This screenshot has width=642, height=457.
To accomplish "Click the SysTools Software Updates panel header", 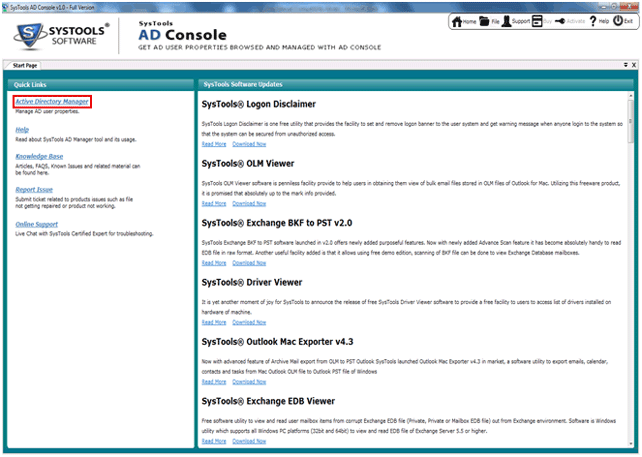I will 417,84.
